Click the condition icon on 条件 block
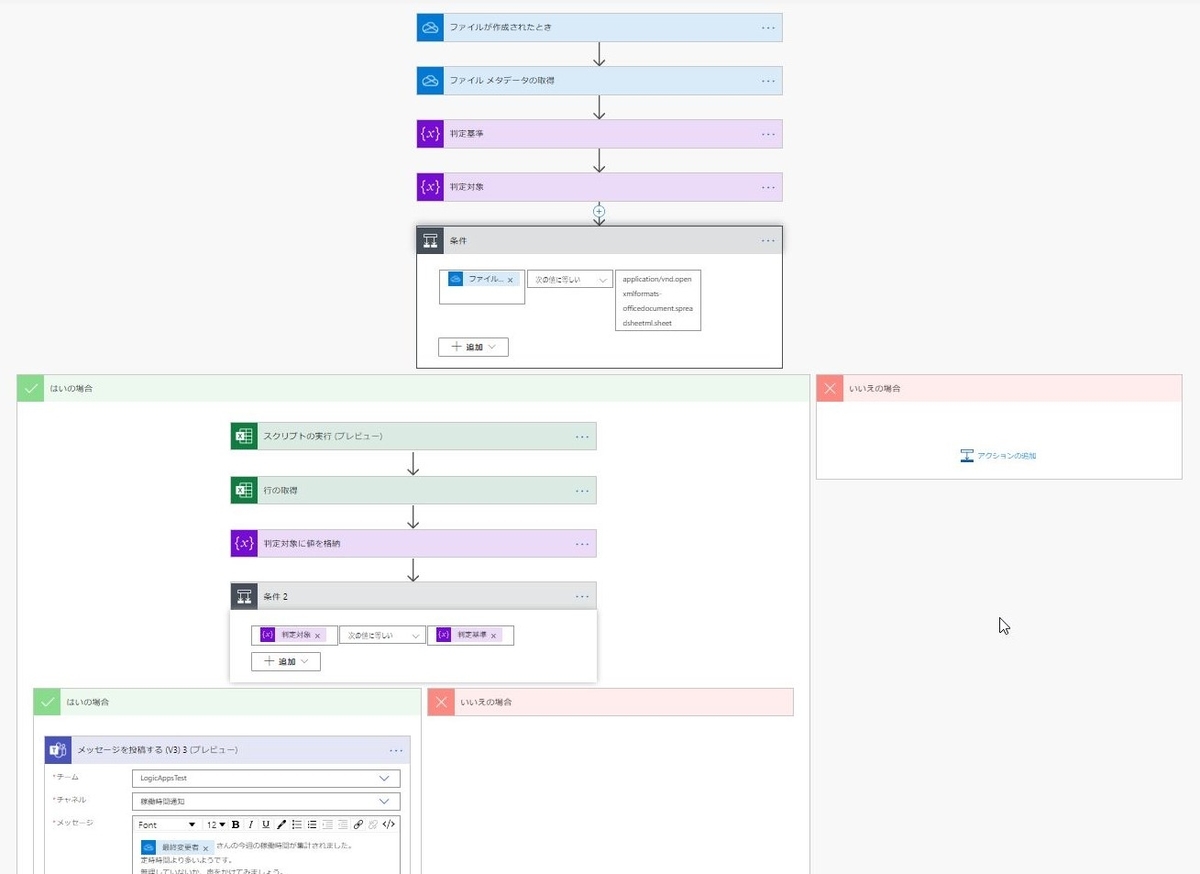 click(x=430, y=240)
